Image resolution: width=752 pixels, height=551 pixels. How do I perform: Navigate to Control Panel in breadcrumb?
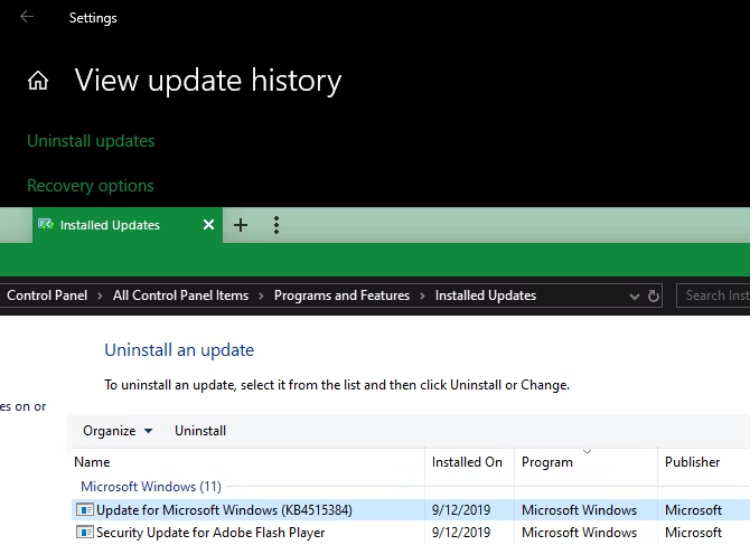(x=47, y=295)
